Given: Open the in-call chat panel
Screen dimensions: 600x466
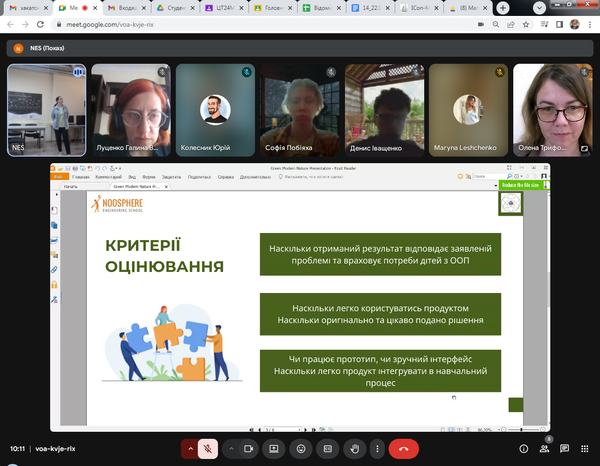Looking at the screenshot, I should tap(565, 449).
